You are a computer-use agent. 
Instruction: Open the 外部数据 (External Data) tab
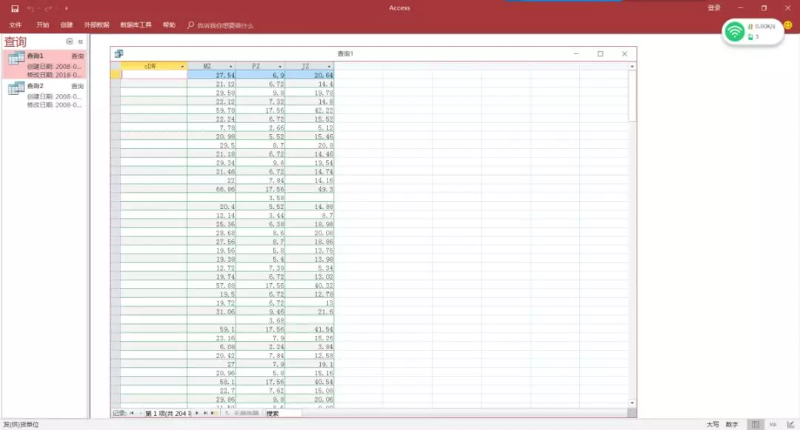click(x=96, y=25)
